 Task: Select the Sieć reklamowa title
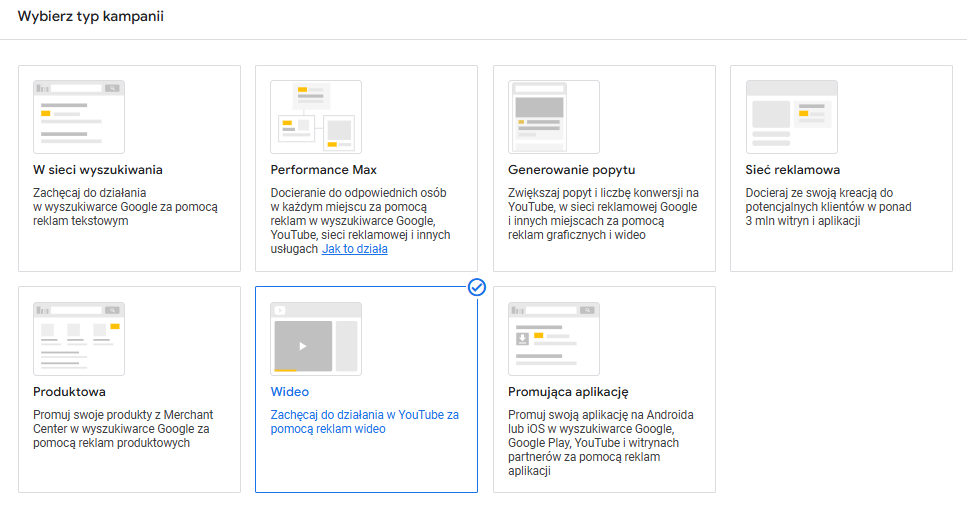792,170
